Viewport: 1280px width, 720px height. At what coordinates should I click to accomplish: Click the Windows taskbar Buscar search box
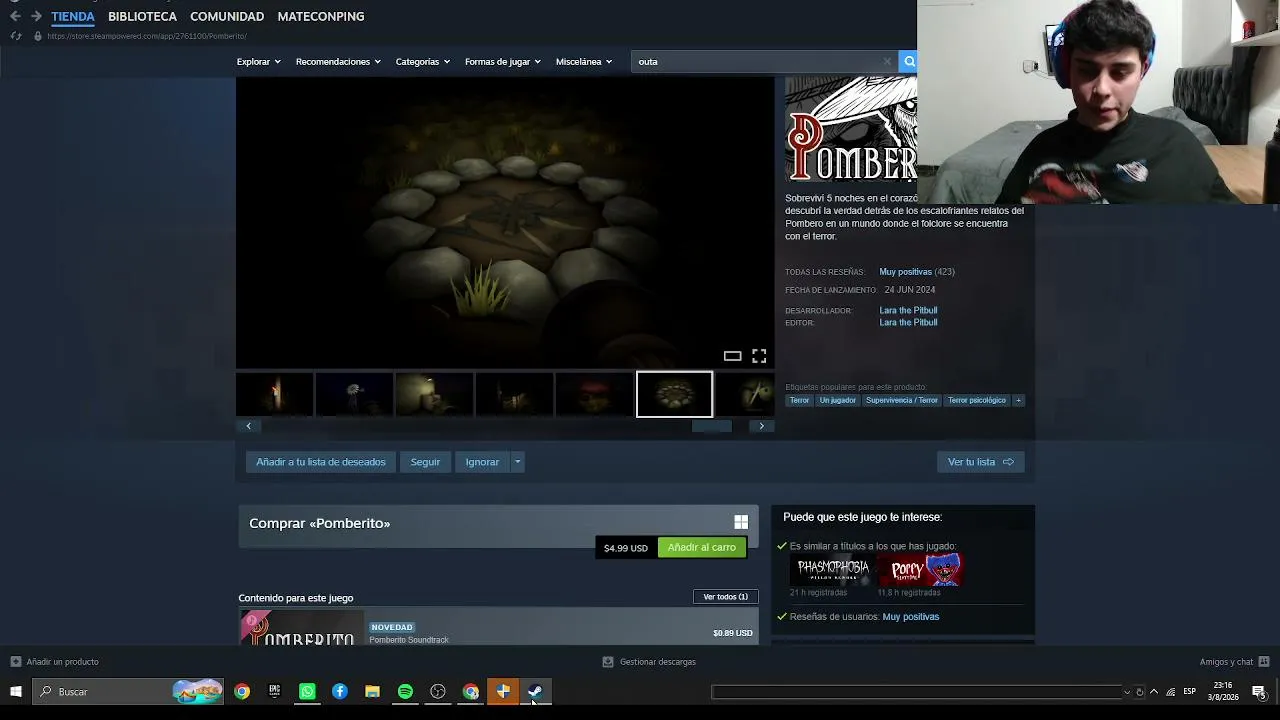127,692
